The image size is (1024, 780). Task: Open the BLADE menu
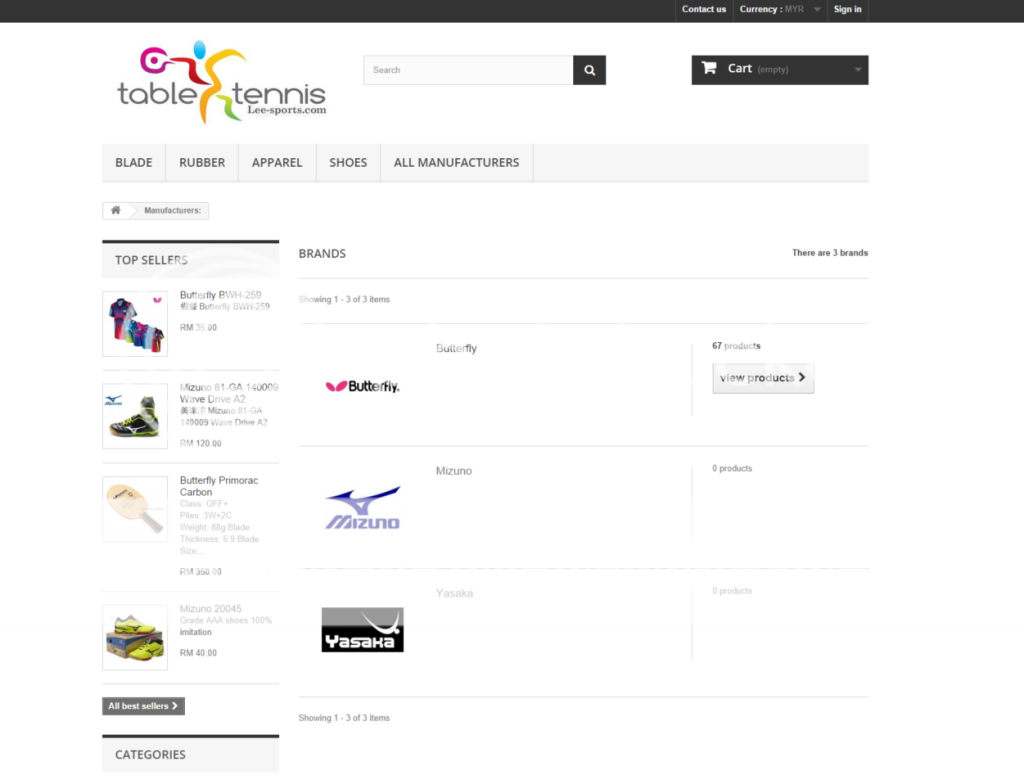tap(134, 163)
